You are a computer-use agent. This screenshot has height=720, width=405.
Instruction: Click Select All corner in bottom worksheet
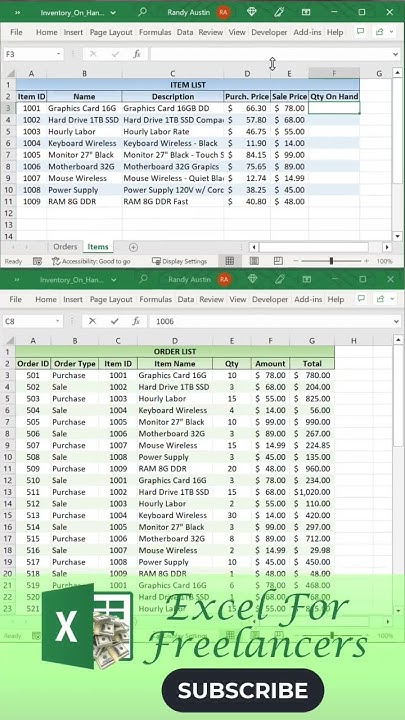(9, 340)
